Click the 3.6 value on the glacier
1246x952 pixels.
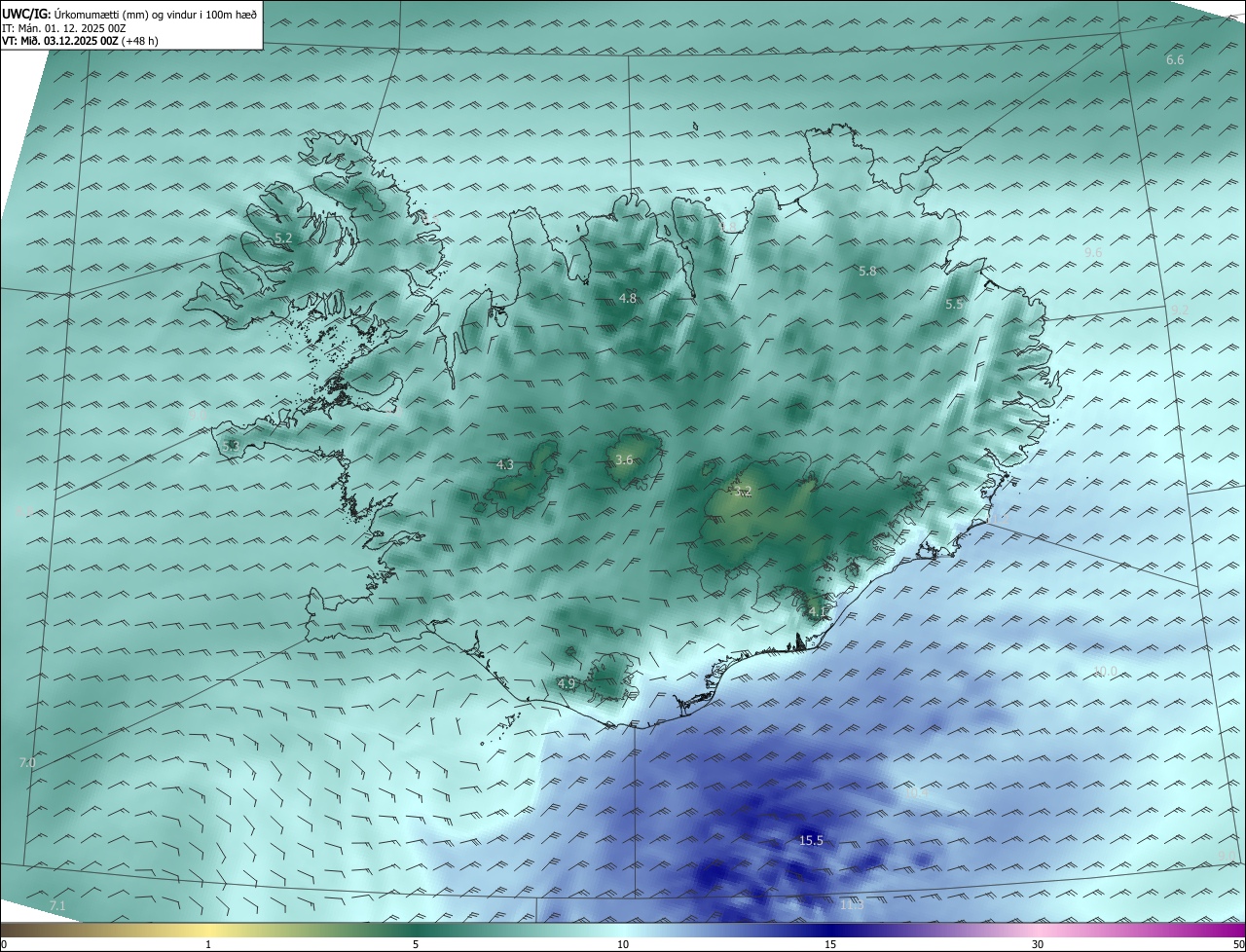point(624,459)
